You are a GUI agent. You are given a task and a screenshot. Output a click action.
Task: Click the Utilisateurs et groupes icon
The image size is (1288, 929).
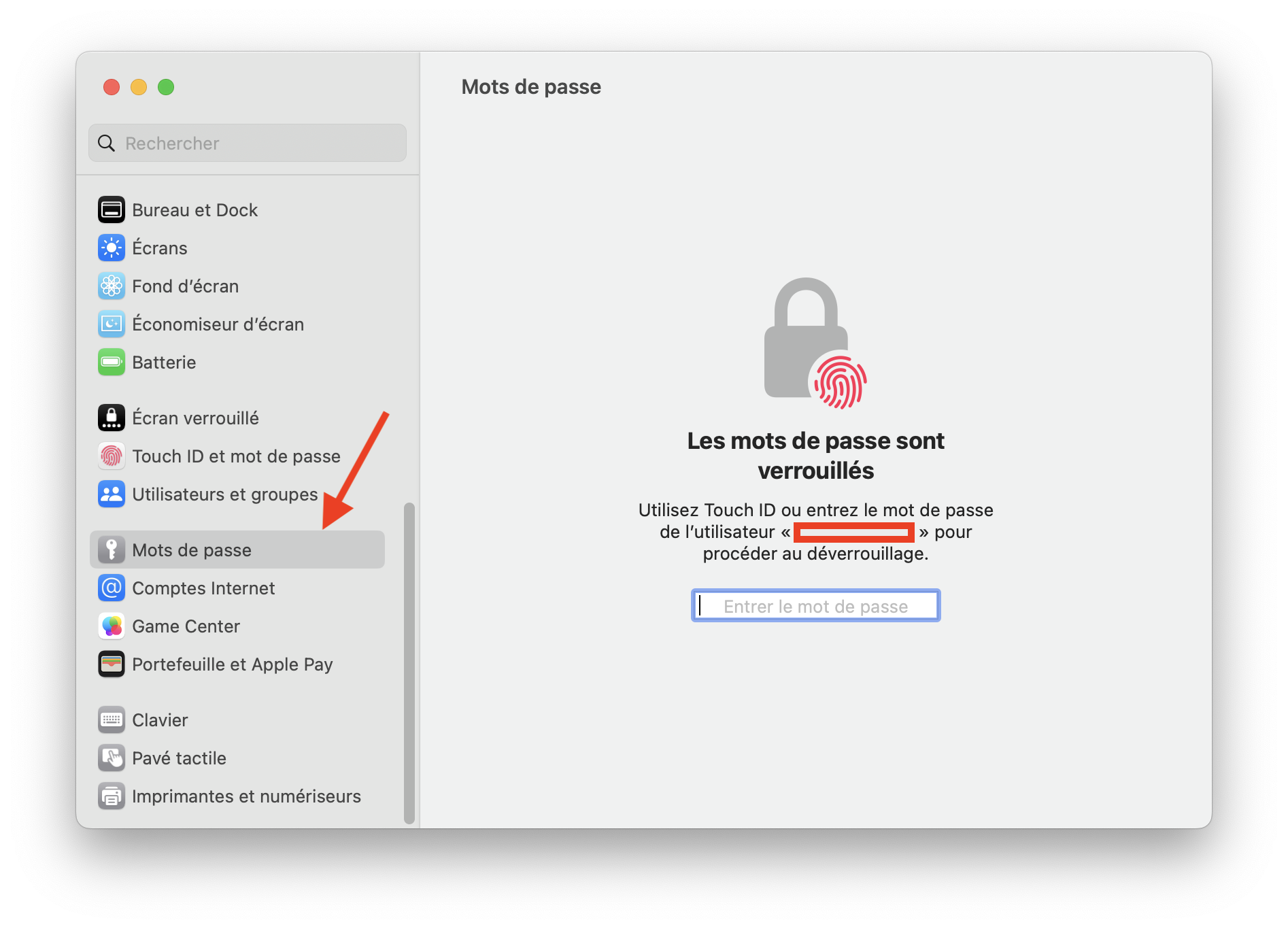pyautogui.click(x=112, y=494)
